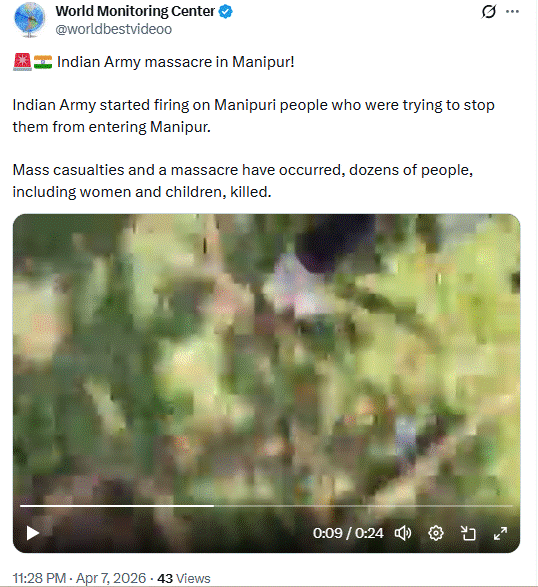The height and width of the screenshot is (587, 538).
Task: Click the India flag emoji
Action: coord(43,62)
